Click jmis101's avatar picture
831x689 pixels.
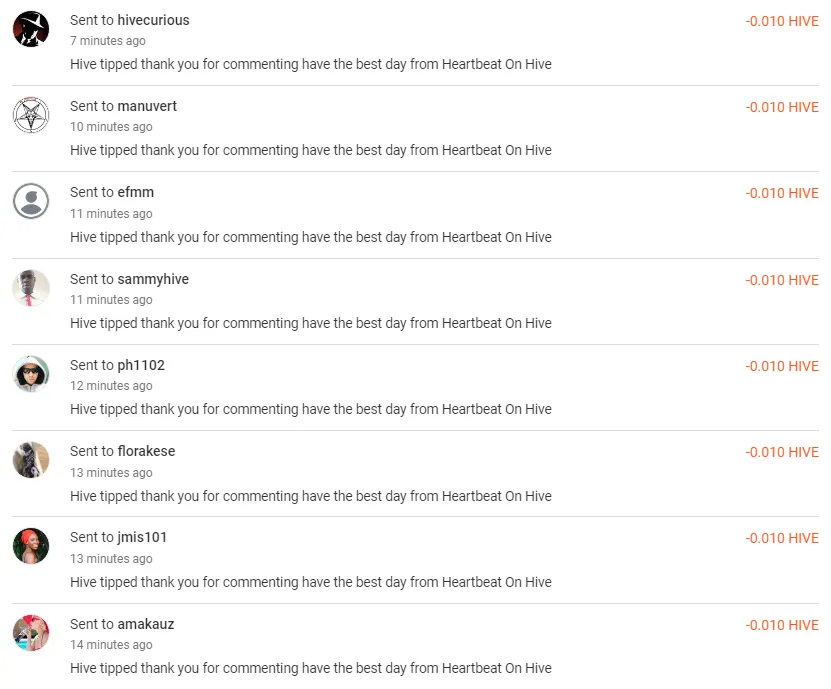tap(31, 546)
